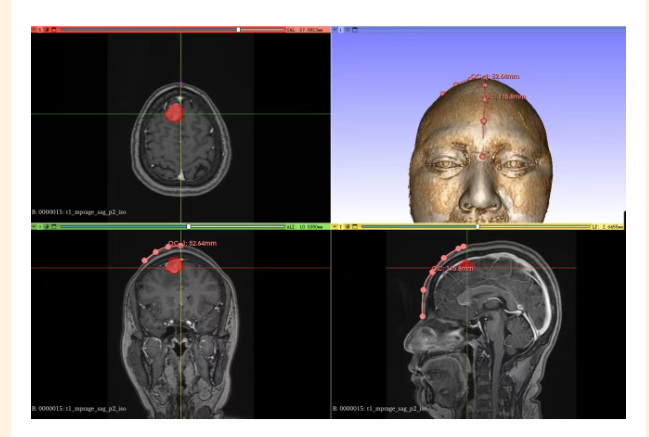Select the yellow slice offset value 2.6455mm

tap(608, 227)
